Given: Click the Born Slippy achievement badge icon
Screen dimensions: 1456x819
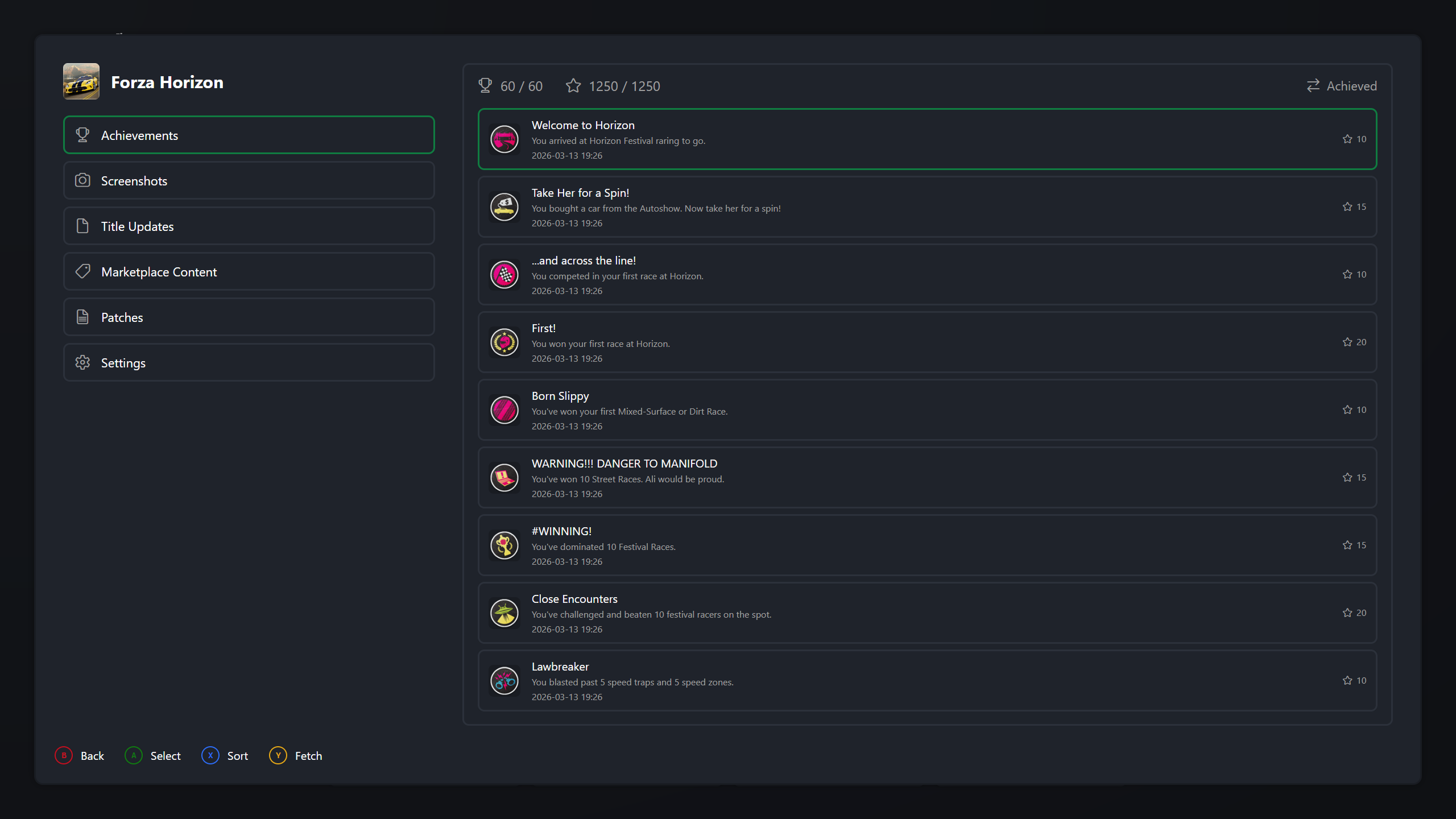Looking at the screenshot, I should click(x=504, y=410).
